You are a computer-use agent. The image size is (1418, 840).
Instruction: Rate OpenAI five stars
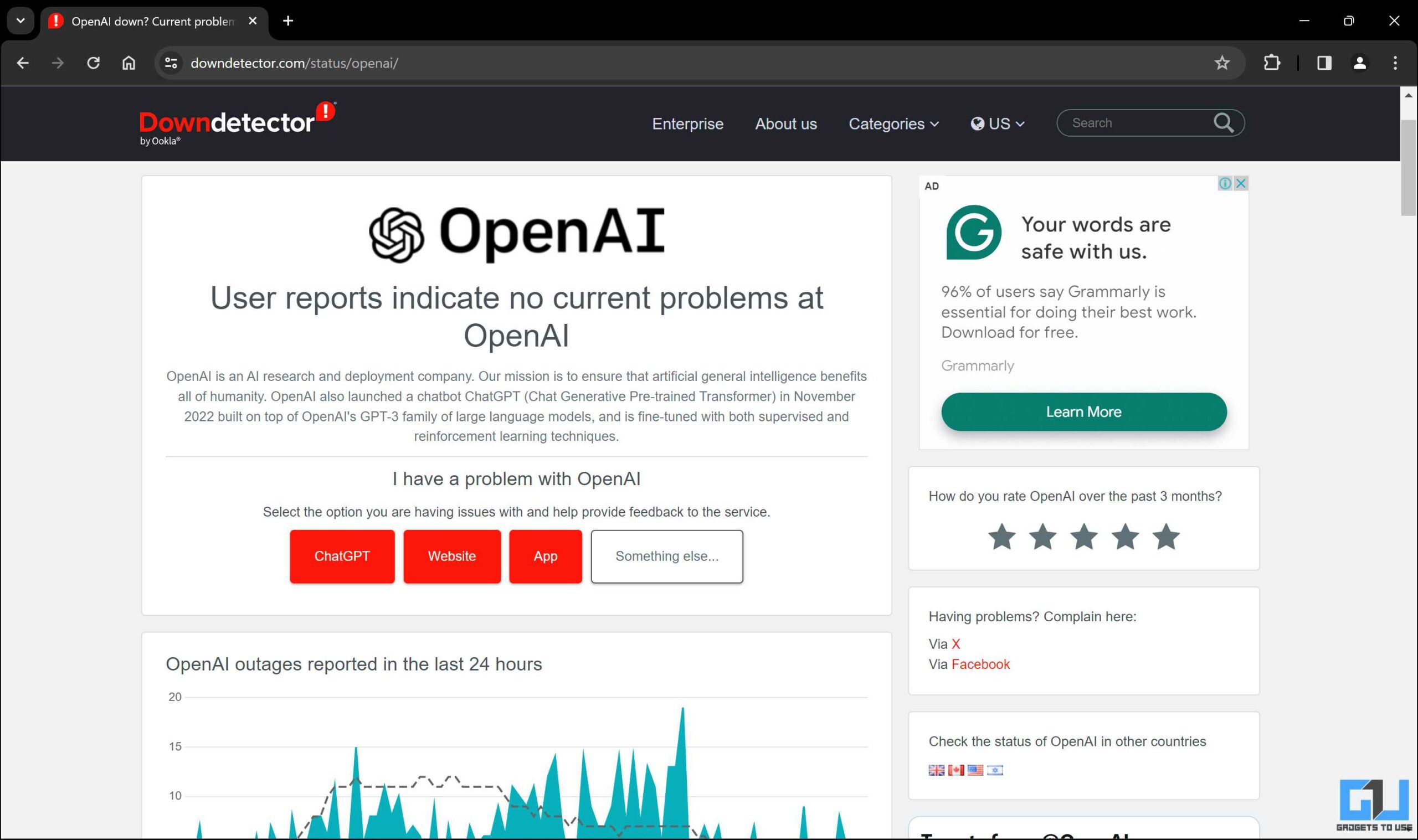[1166, 537]
